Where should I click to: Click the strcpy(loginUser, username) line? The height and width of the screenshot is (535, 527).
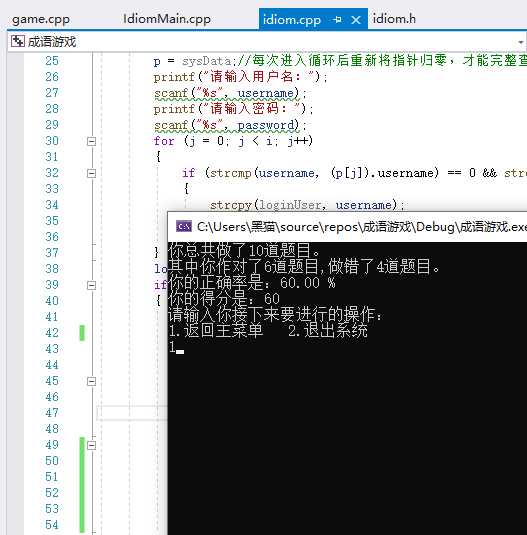click(x=307, y=205)
